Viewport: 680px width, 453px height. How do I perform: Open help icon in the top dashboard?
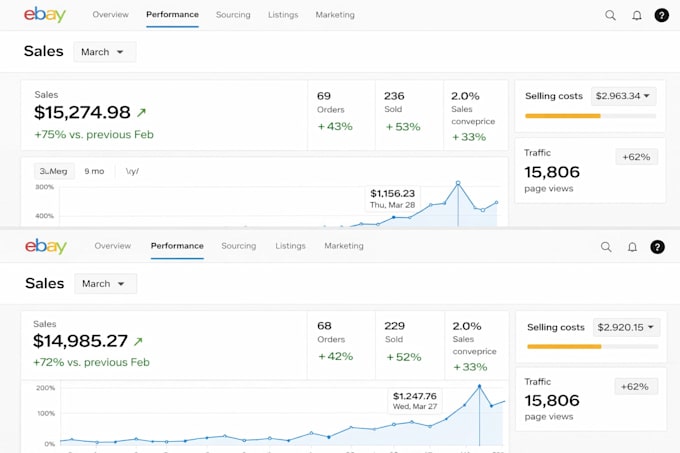click(x=661, y=15)
